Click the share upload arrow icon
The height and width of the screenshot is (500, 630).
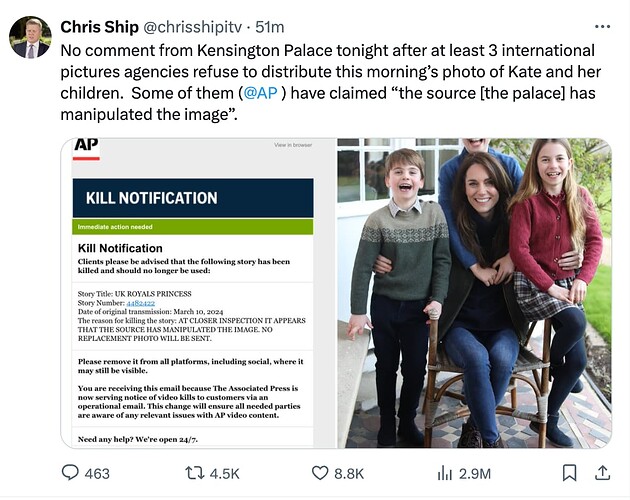point(602,472)
